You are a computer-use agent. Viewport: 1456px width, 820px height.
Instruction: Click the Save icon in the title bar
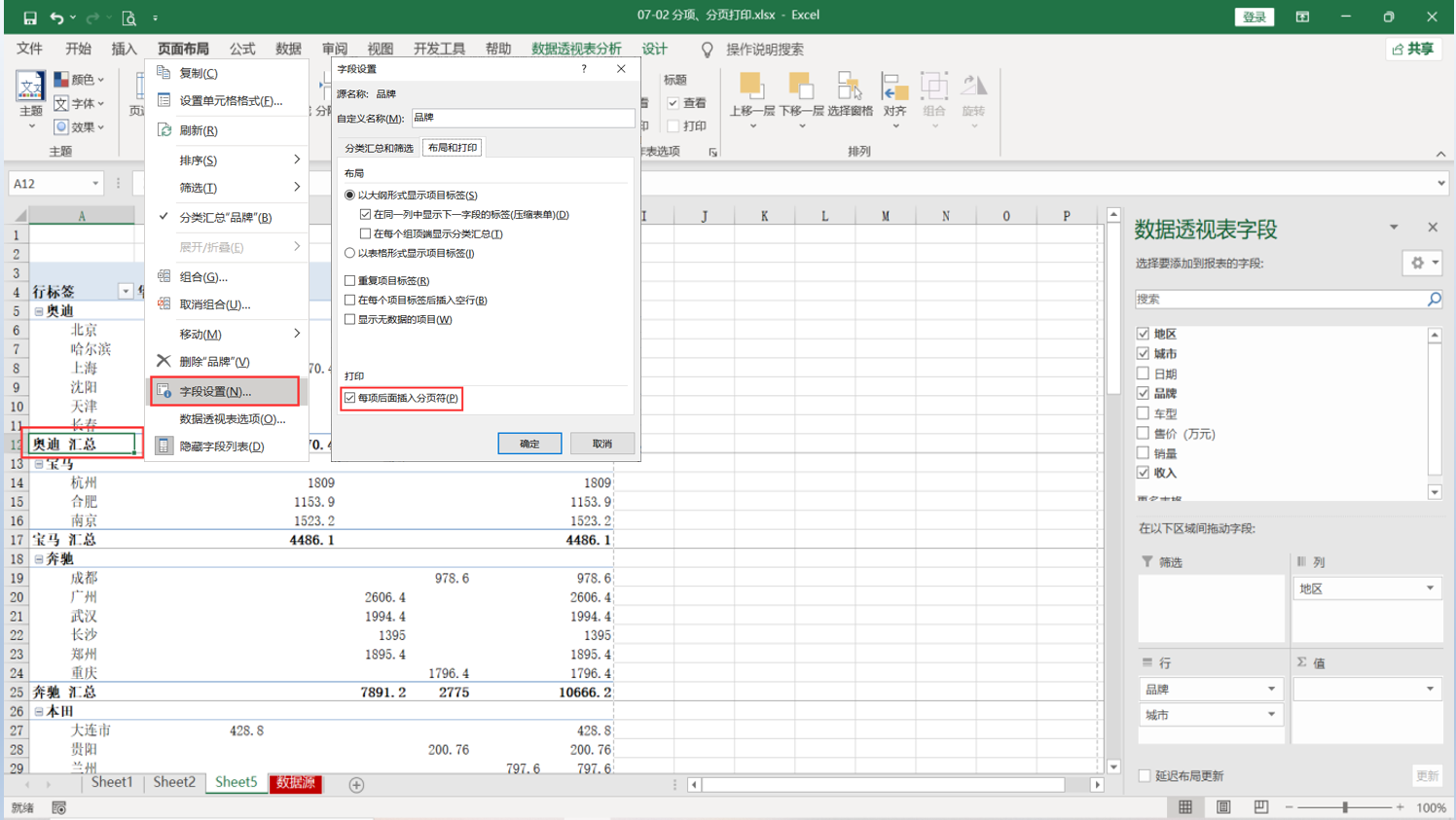30,18
